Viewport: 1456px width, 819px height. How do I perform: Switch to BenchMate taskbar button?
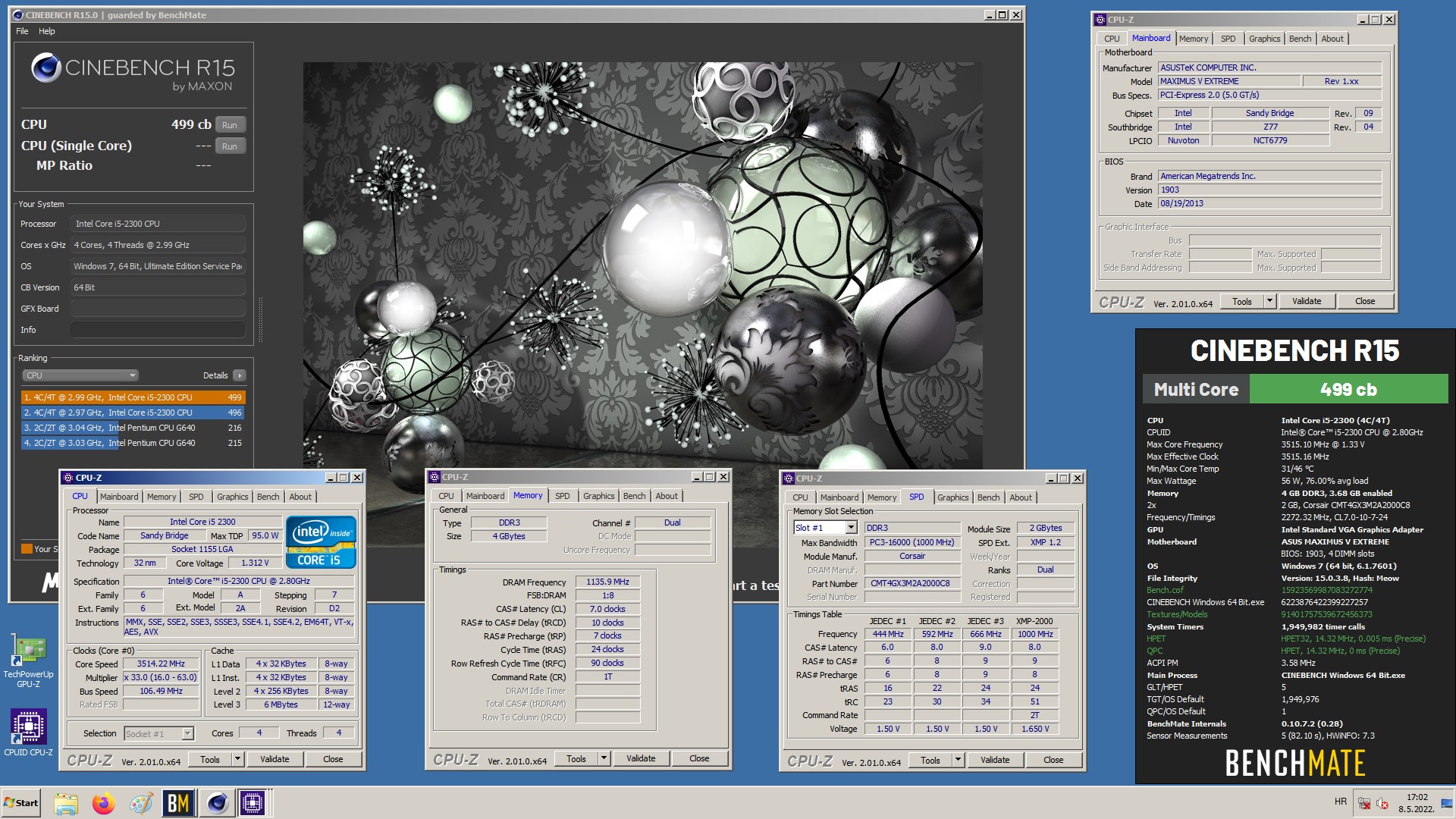tap(178, 803)
